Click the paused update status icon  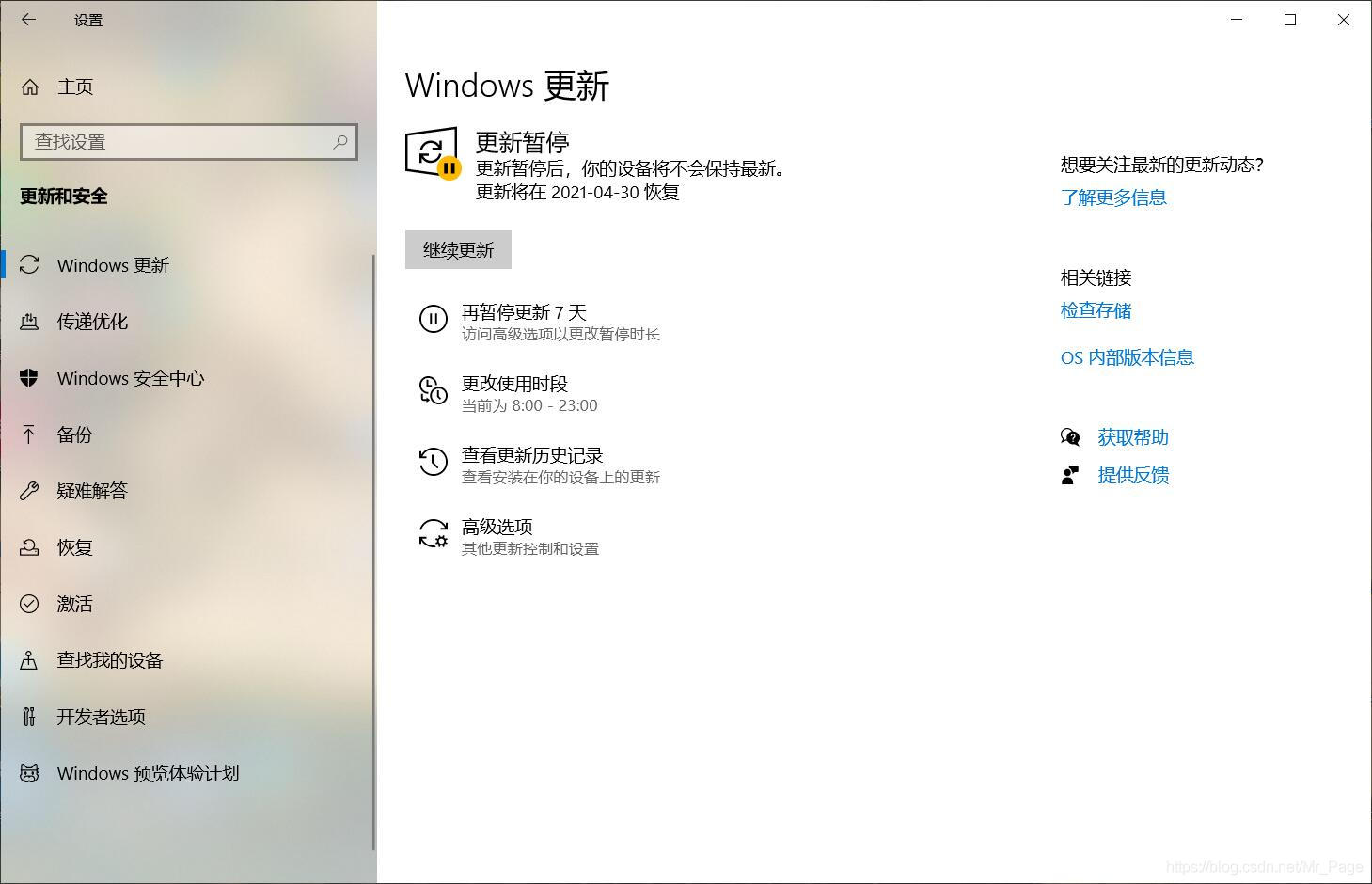point(434,153)
